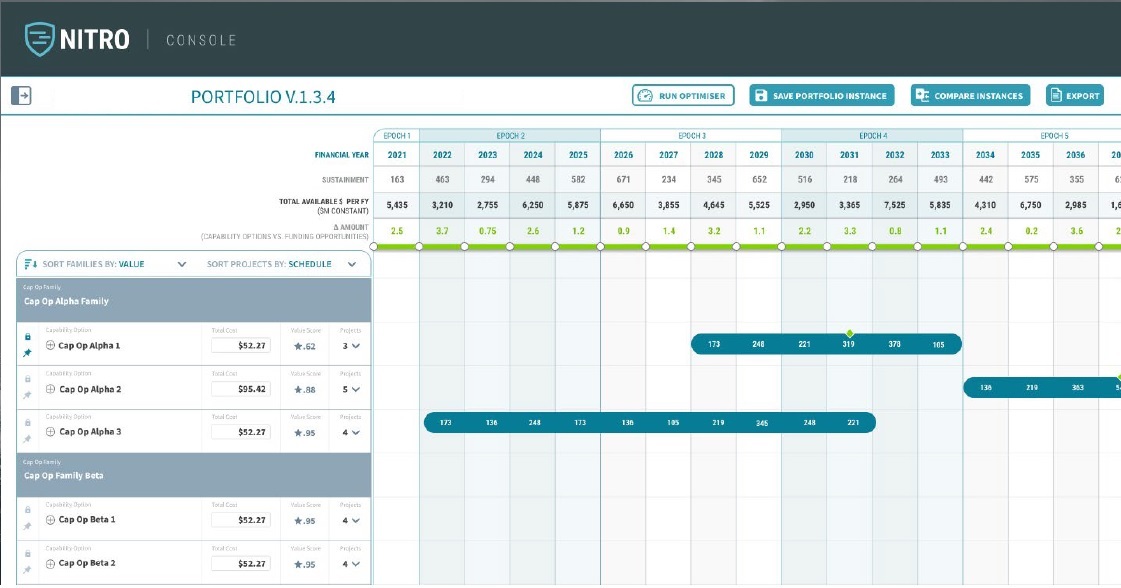Click the Cap Op Alpha 1 schedule bar
This screenshot has height=588, width=1121.
[x=826, y=344]
